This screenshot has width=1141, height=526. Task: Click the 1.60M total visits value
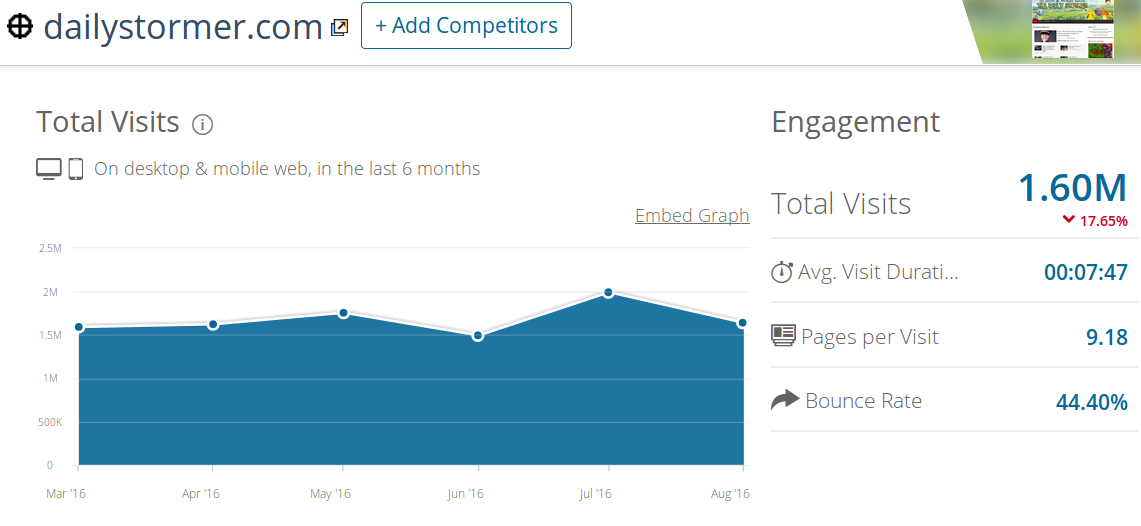[x=1072, y=187]
